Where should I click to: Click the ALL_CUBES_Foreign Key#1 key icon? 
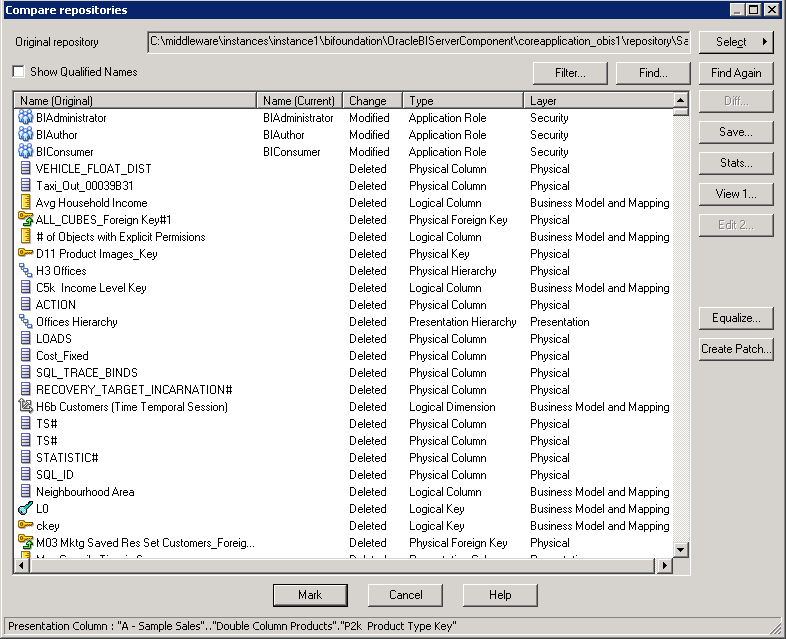click(x=26, y=220)
